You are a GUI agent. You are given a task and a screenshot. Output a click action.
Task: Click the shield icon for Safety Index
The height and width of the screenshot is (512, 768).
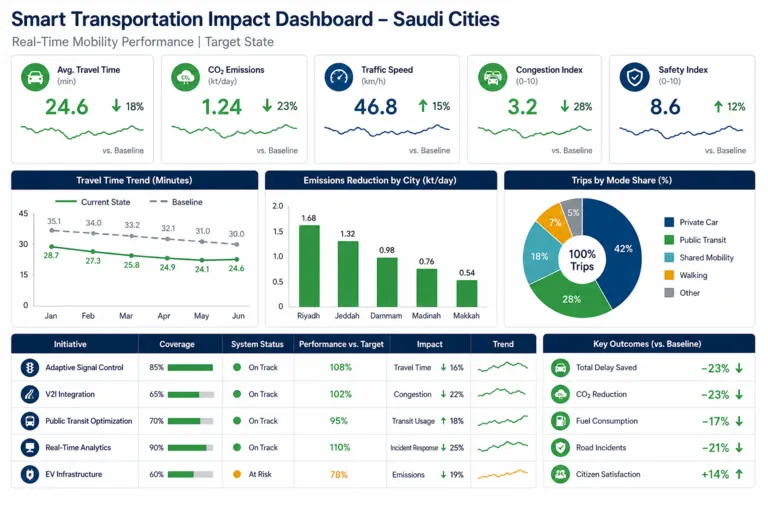tap(634, 77)
